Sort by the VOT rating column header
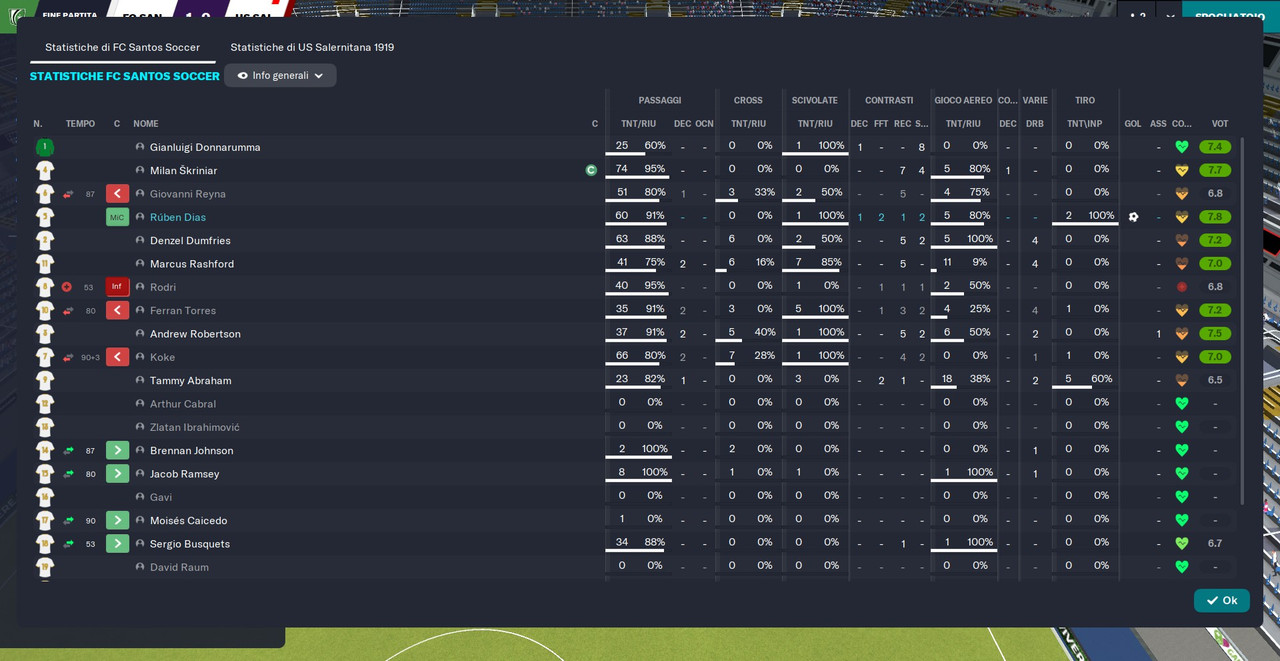This screenshot has width=1280, height=661. tap(1220, 124)
